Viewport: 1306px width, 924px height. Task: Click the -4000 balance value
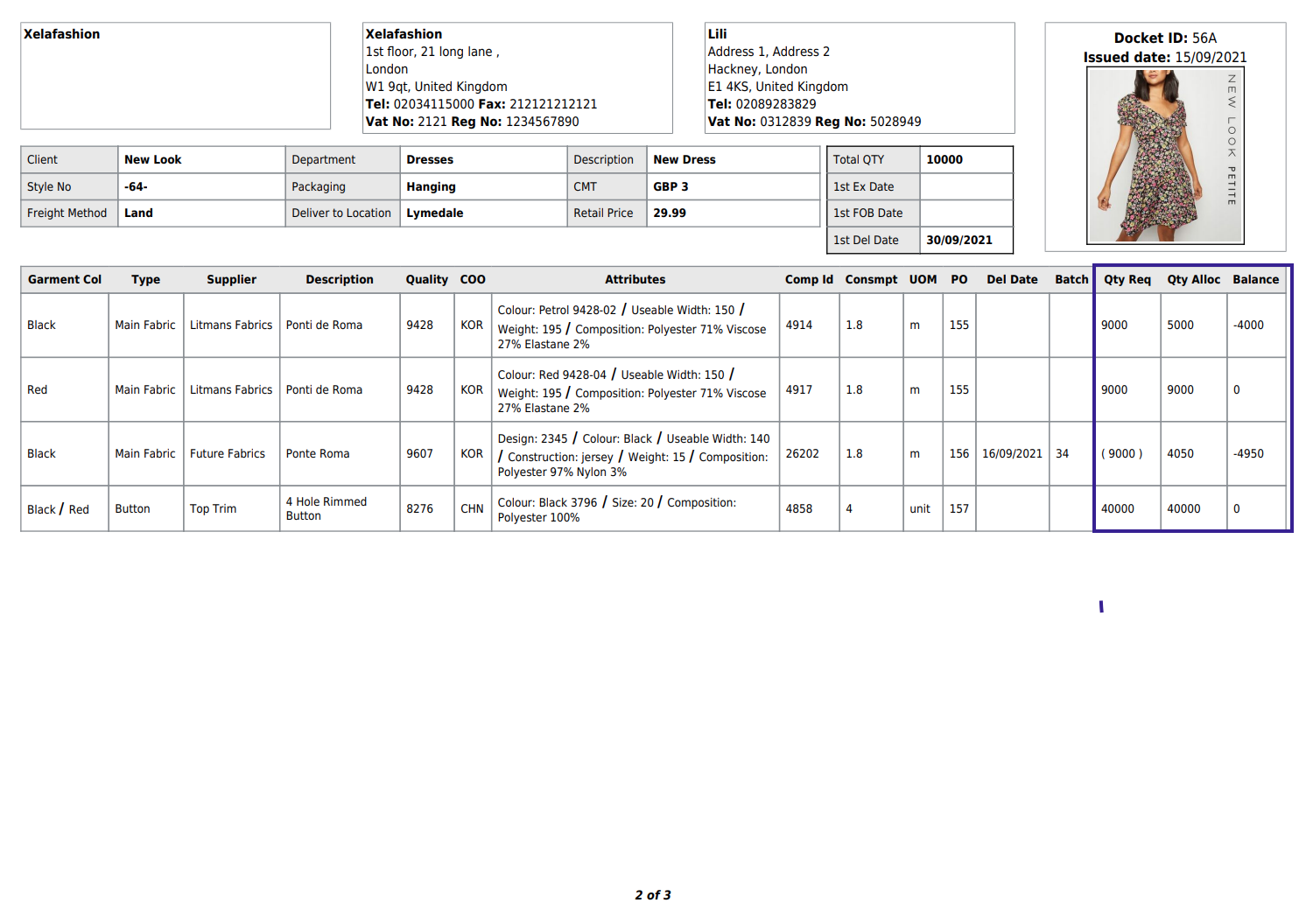(1248, 325)
